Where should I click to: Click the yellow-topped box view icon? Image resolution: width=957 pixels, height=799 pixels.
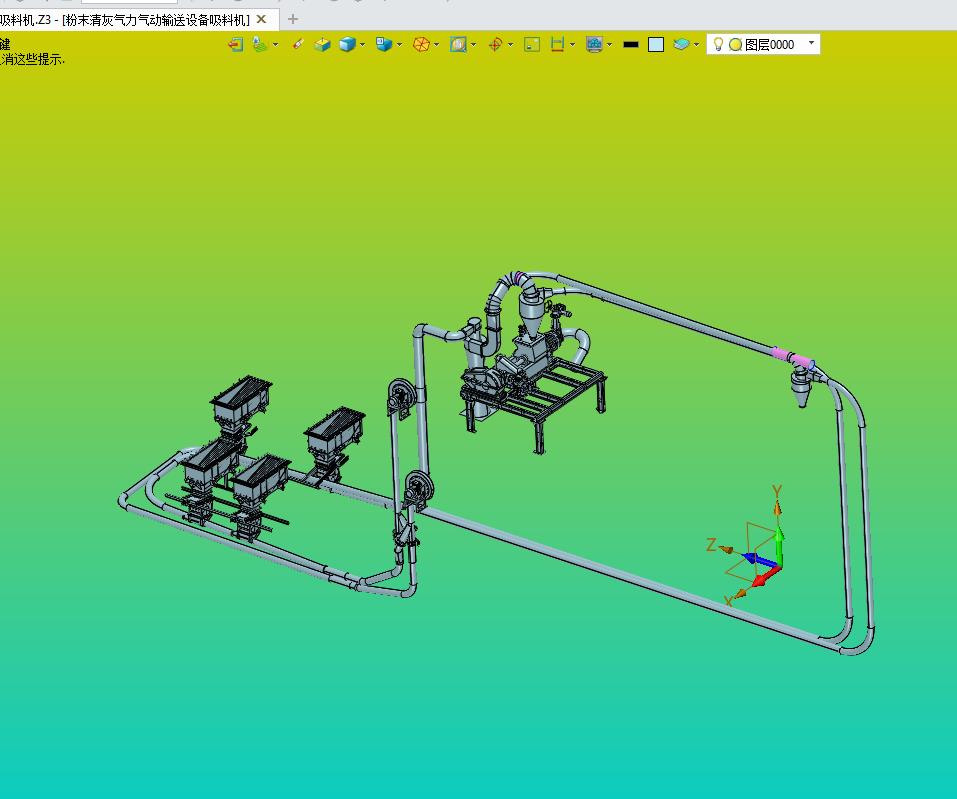322,44
